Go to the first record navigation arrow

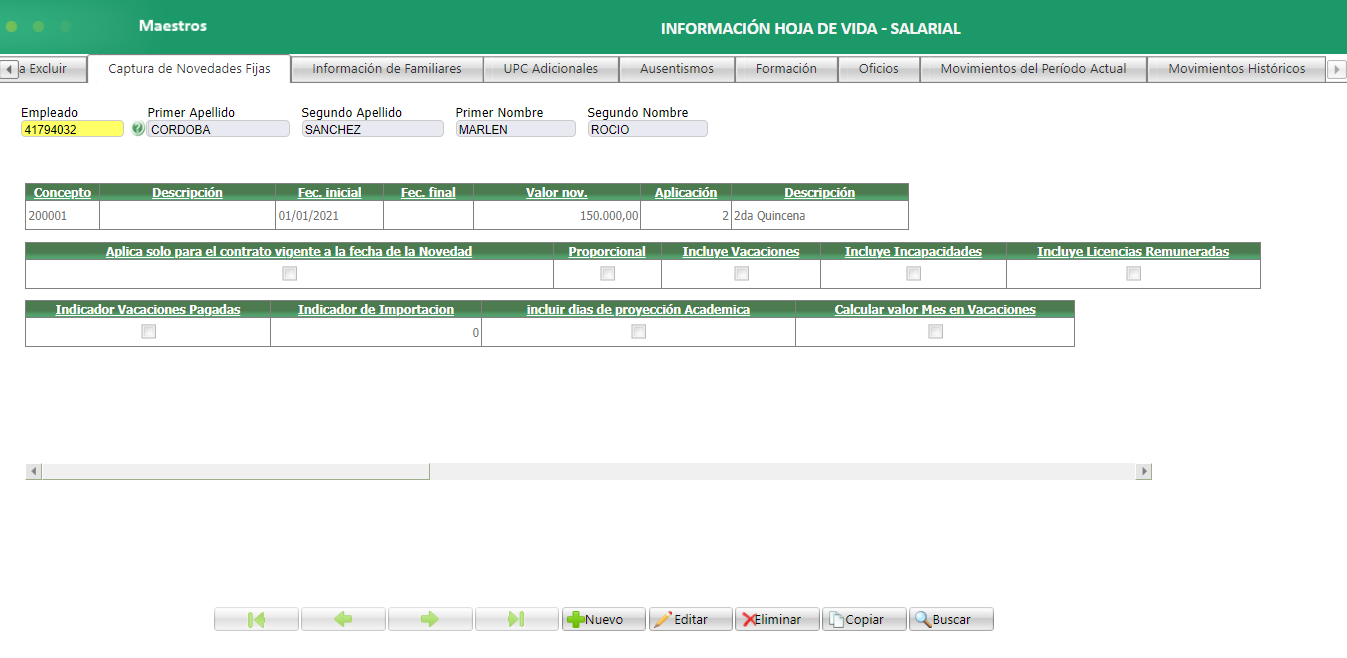(x=256, y=619)
